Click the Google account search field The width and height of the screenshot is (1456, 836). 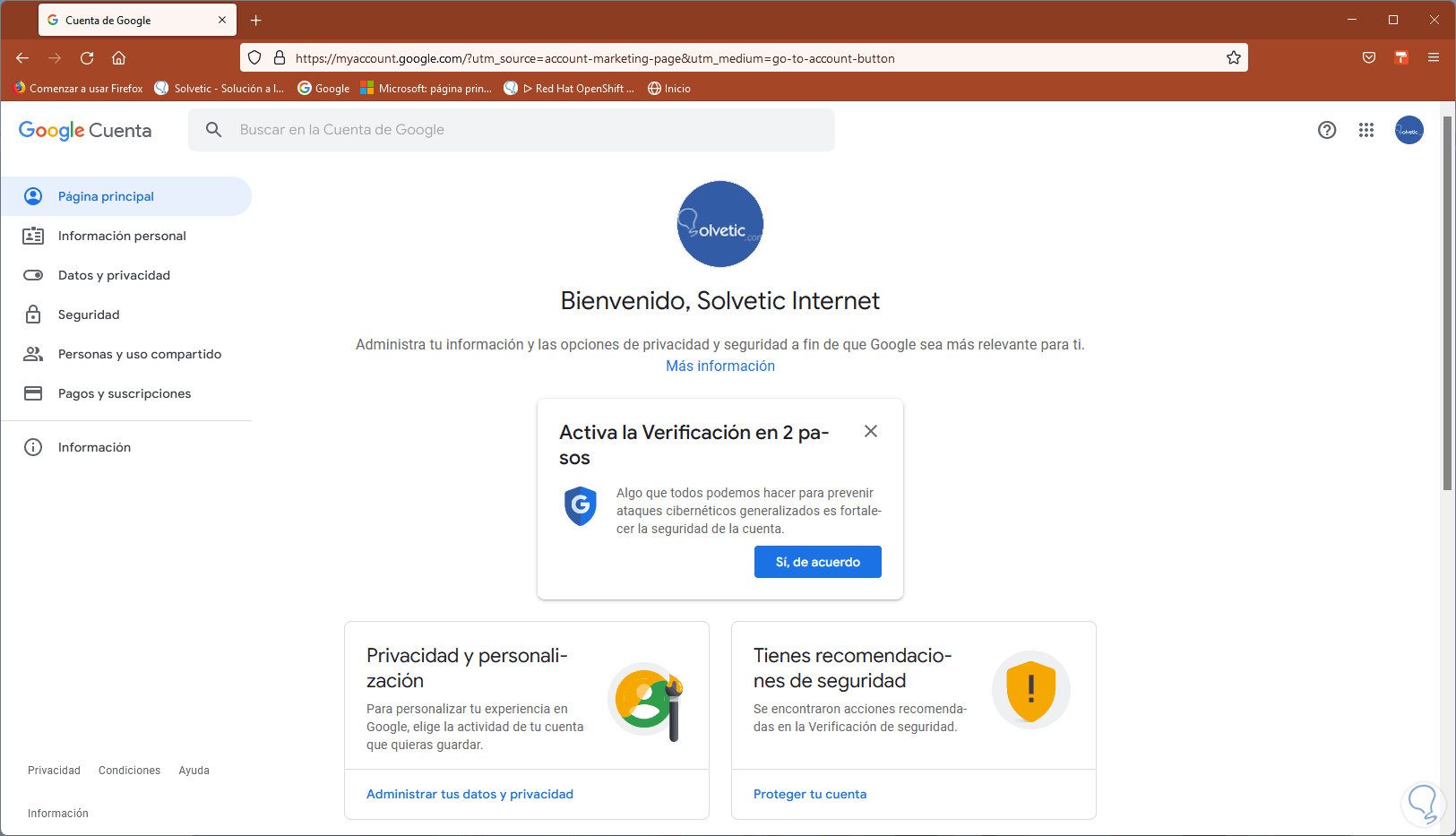coord(529,130)
